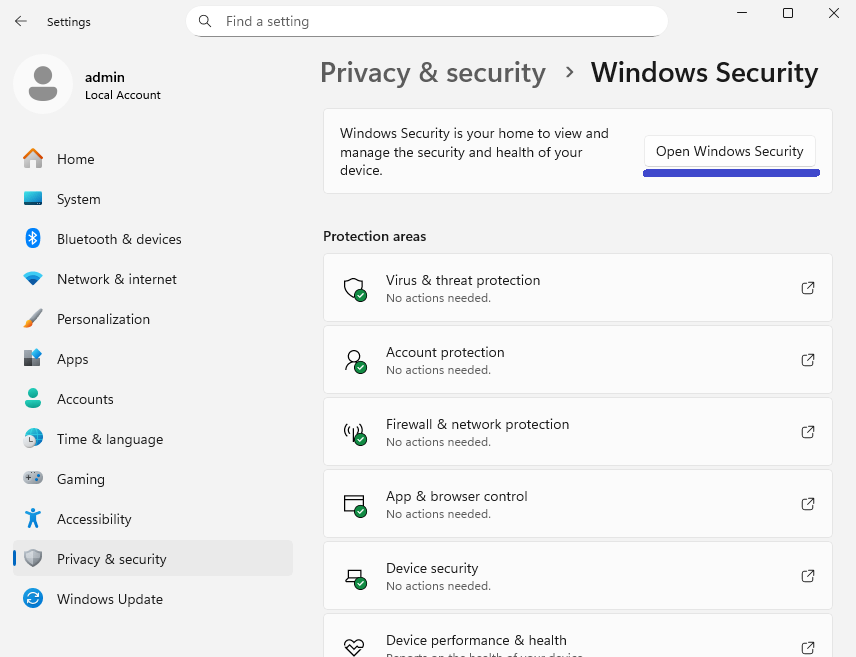The height and width of the screenshot is (657, 856).
Task: Click the Virus & threat protection shield icon
Action: [x=354, y=289]
